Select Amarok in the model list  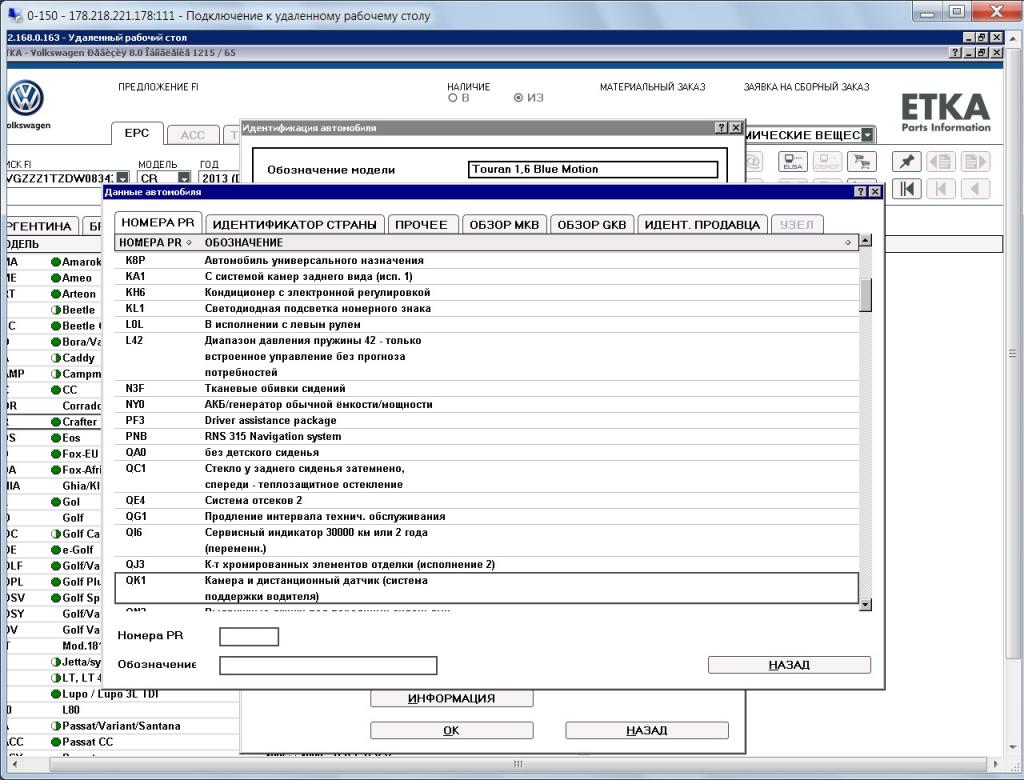82,262
